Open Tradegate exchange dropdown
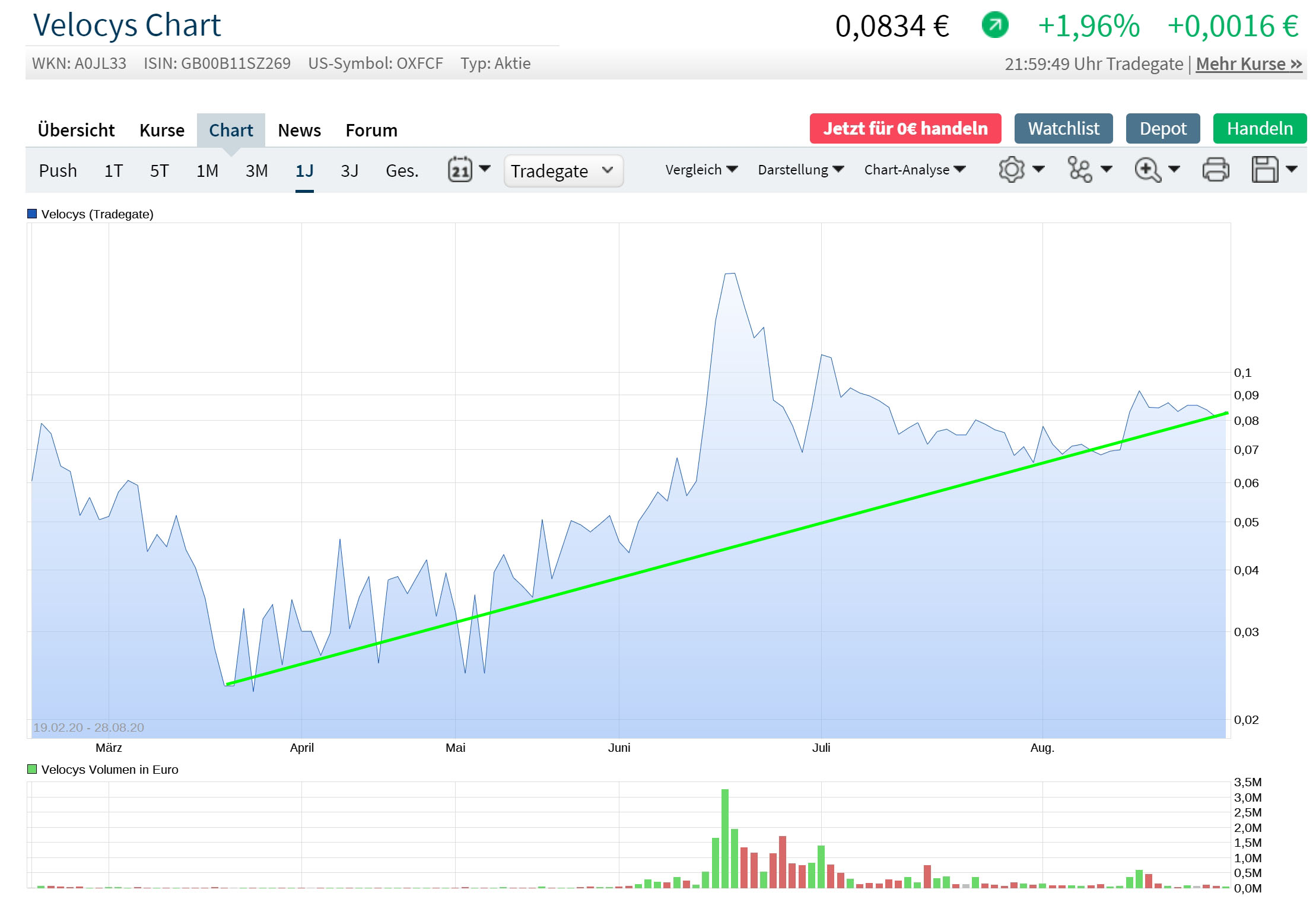 (x=562, y=171)
